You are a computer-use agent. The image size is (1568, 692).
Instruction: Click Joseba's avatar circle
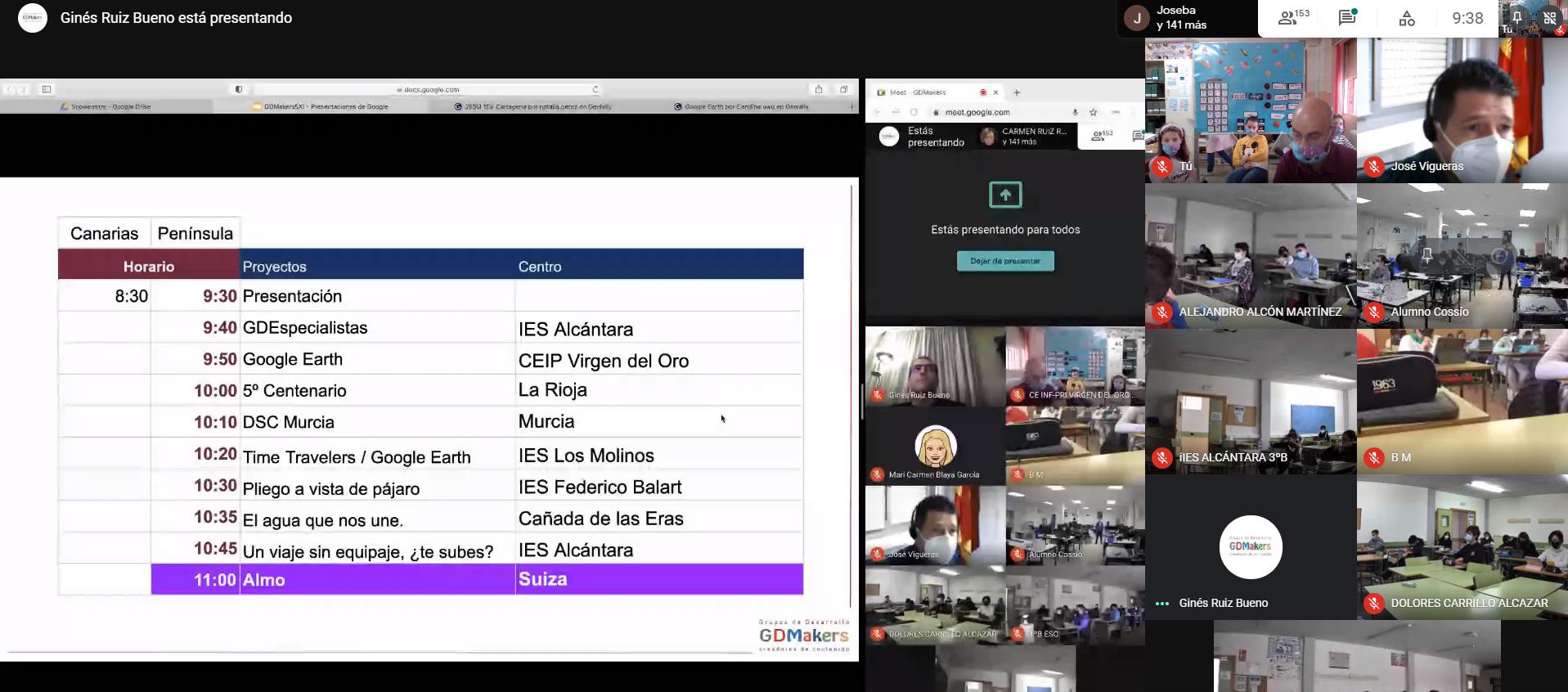pos(1137,18)
